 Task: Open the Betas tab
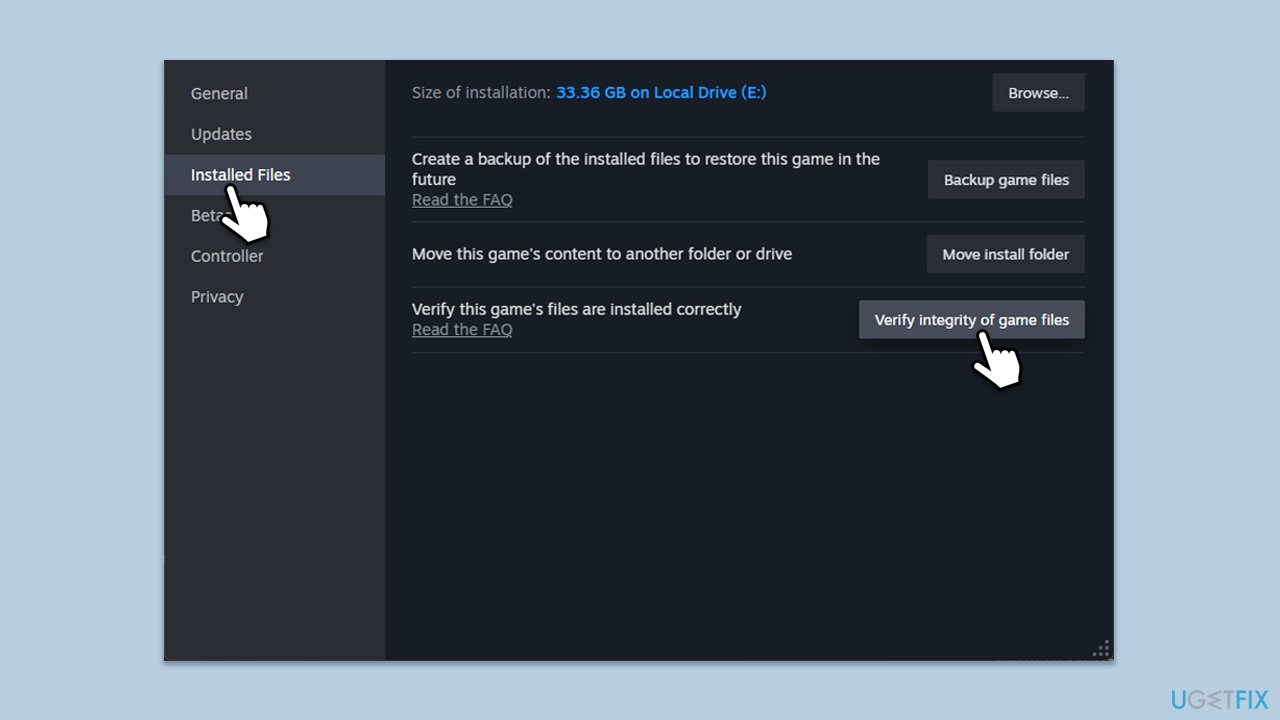(203, 216)
